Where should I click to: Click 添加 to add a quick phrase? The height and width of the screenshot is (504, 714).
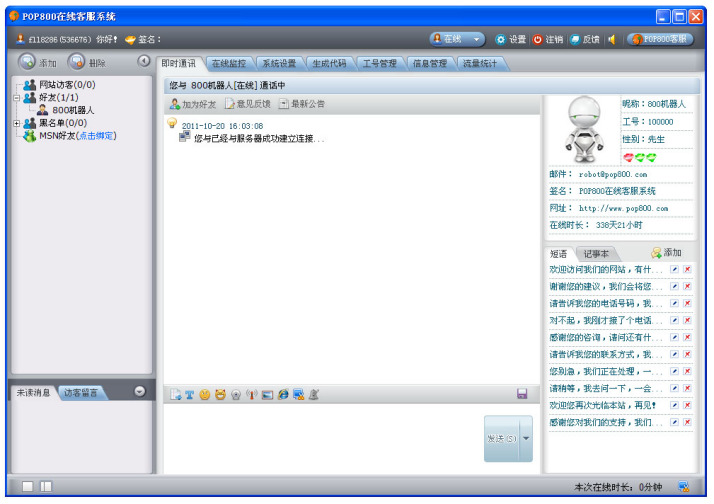tap(666, 253)
